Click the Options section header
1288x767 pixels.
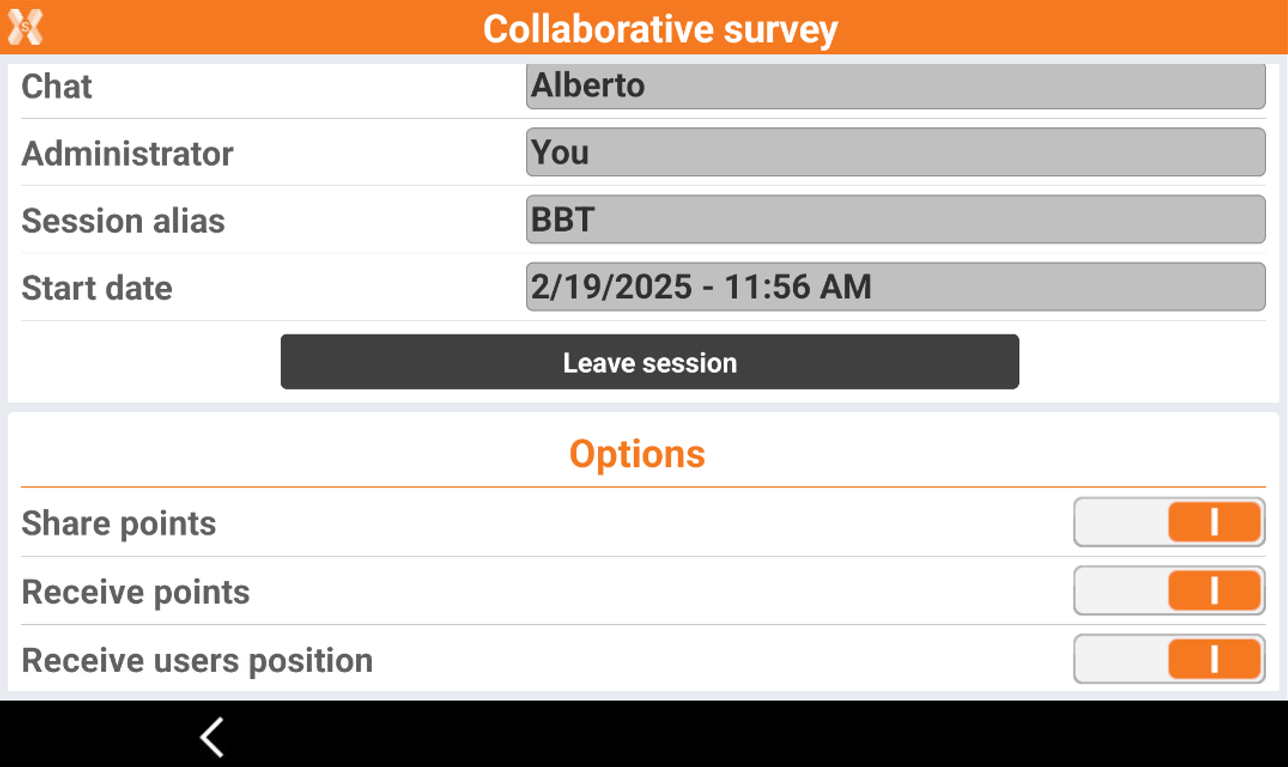point(637,454)
